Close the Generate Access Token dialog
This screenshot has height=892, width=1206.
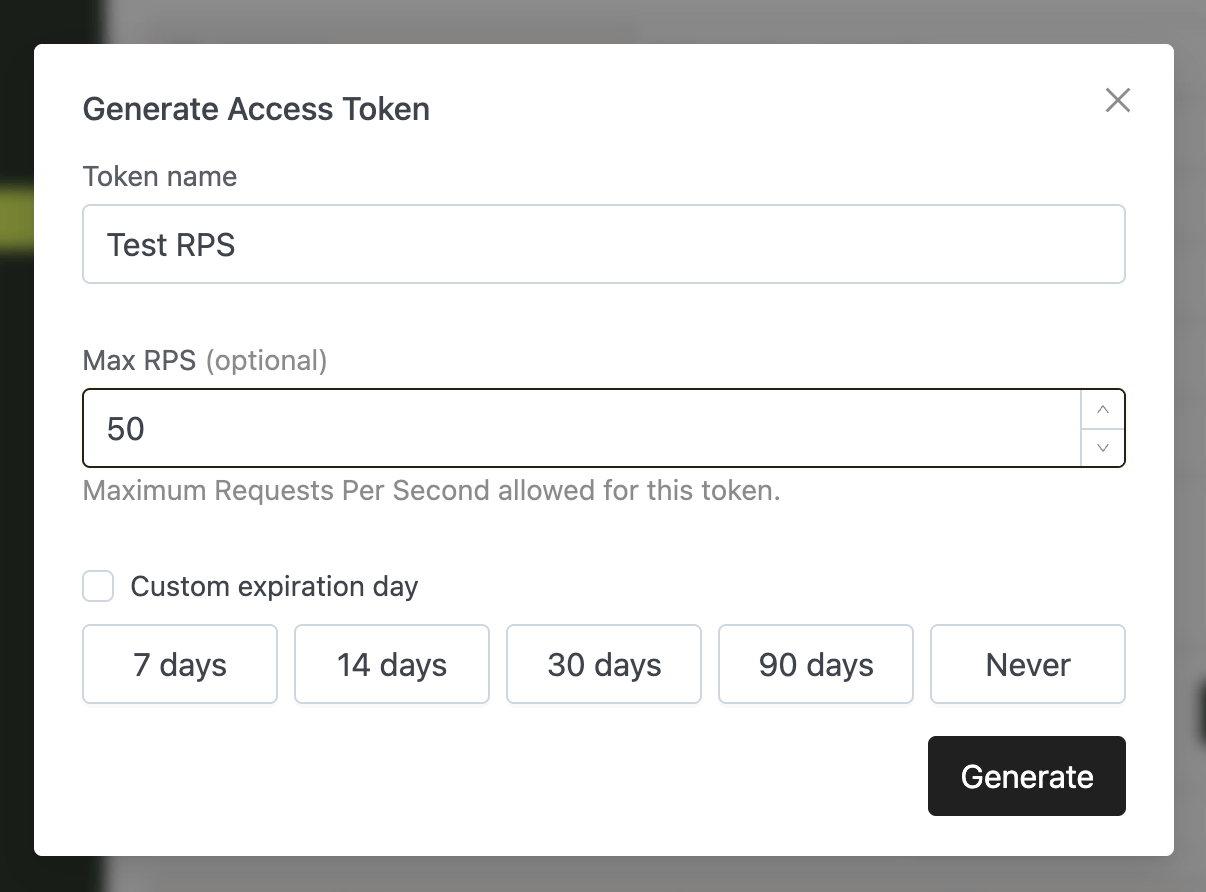coord(1117,100)
